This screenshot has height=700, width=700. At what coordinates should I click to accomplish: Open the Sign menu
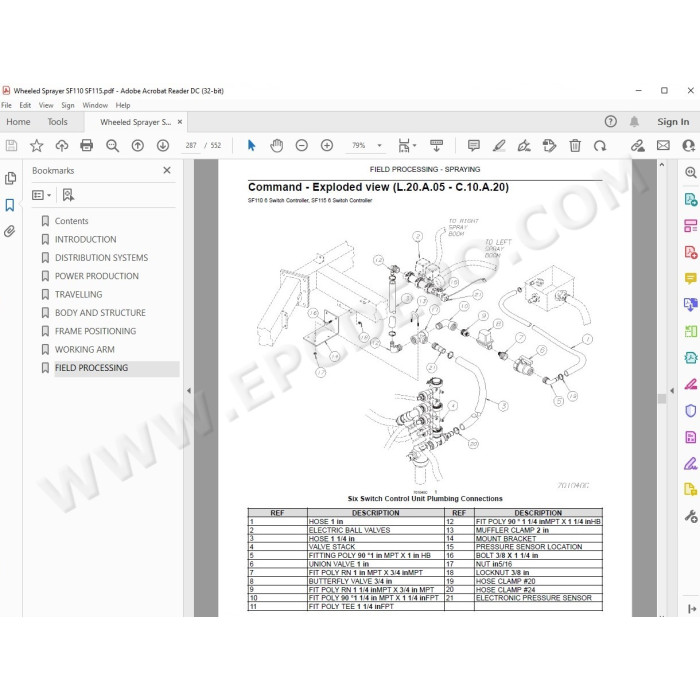pos(68,105)
